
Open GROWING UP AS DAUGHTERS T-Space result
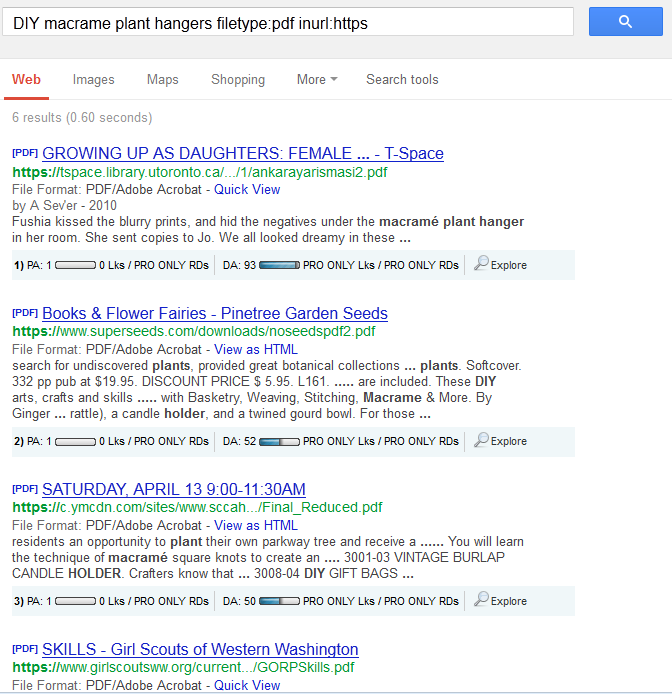click(x=243, y=153)
